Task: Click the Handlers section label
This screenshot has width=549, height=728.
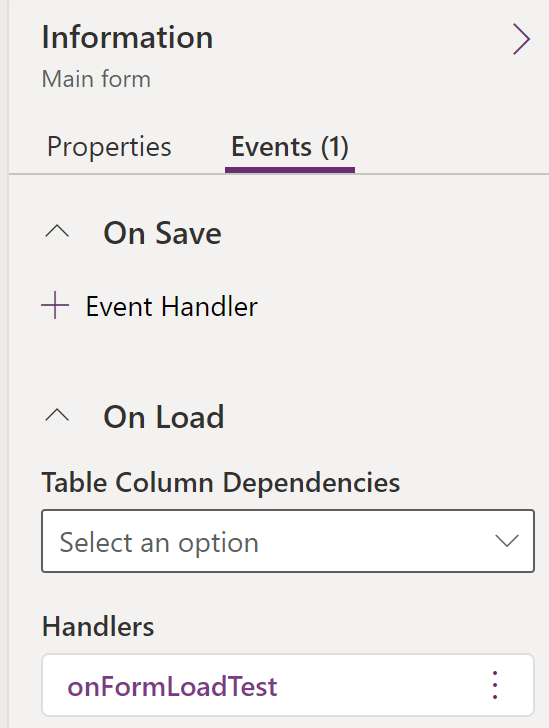Action: (x=98, y=626)
